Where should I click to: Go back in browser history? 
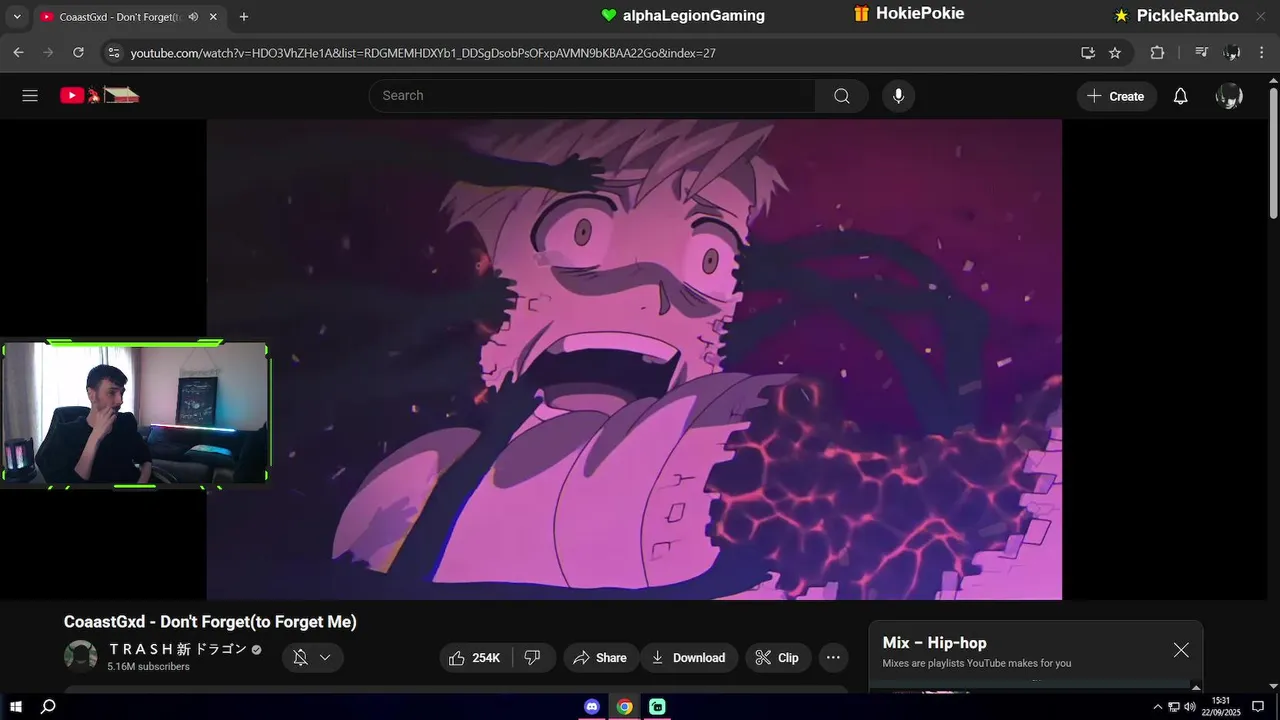click(x=18, y=52)
